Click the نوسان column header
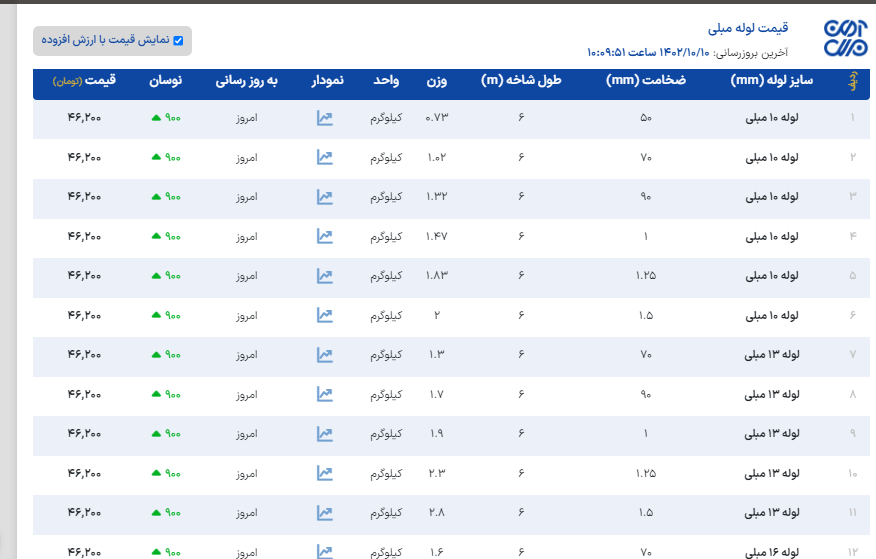The image size is (876, 559). (166, 80)
